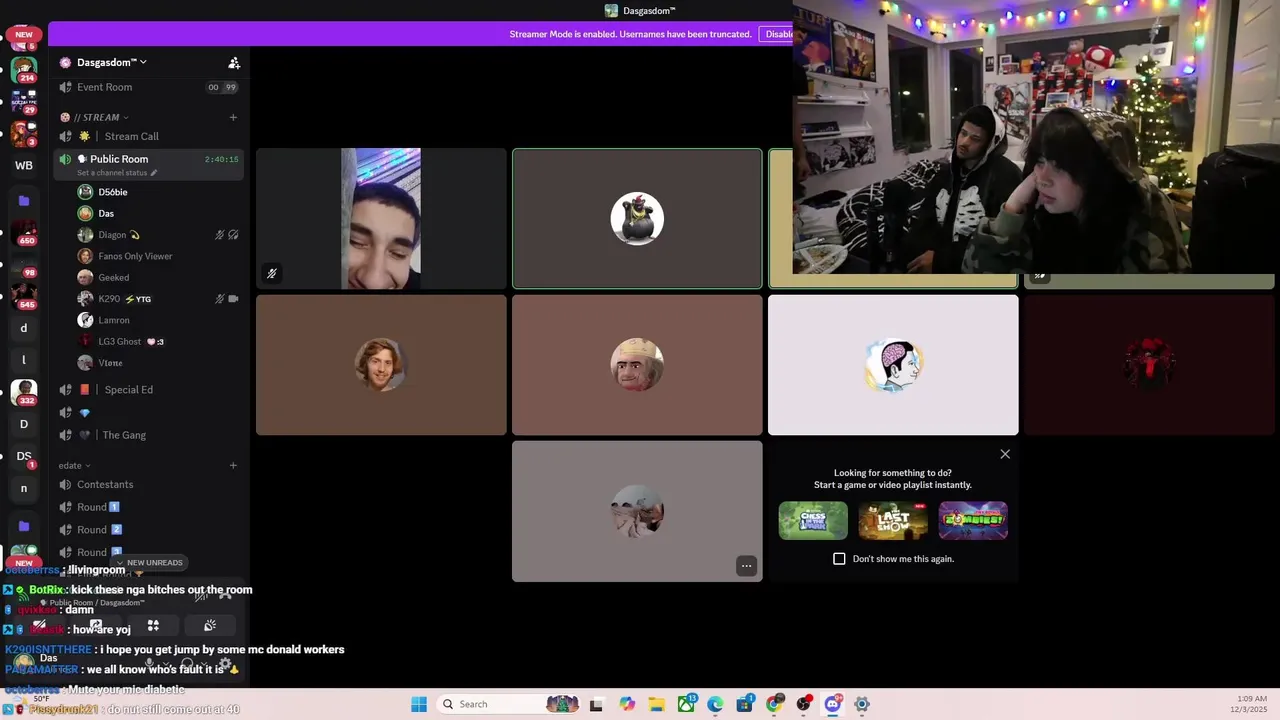Focus the brain-head avatar participant tile
1280x720 pixels.
coord(893,365)
